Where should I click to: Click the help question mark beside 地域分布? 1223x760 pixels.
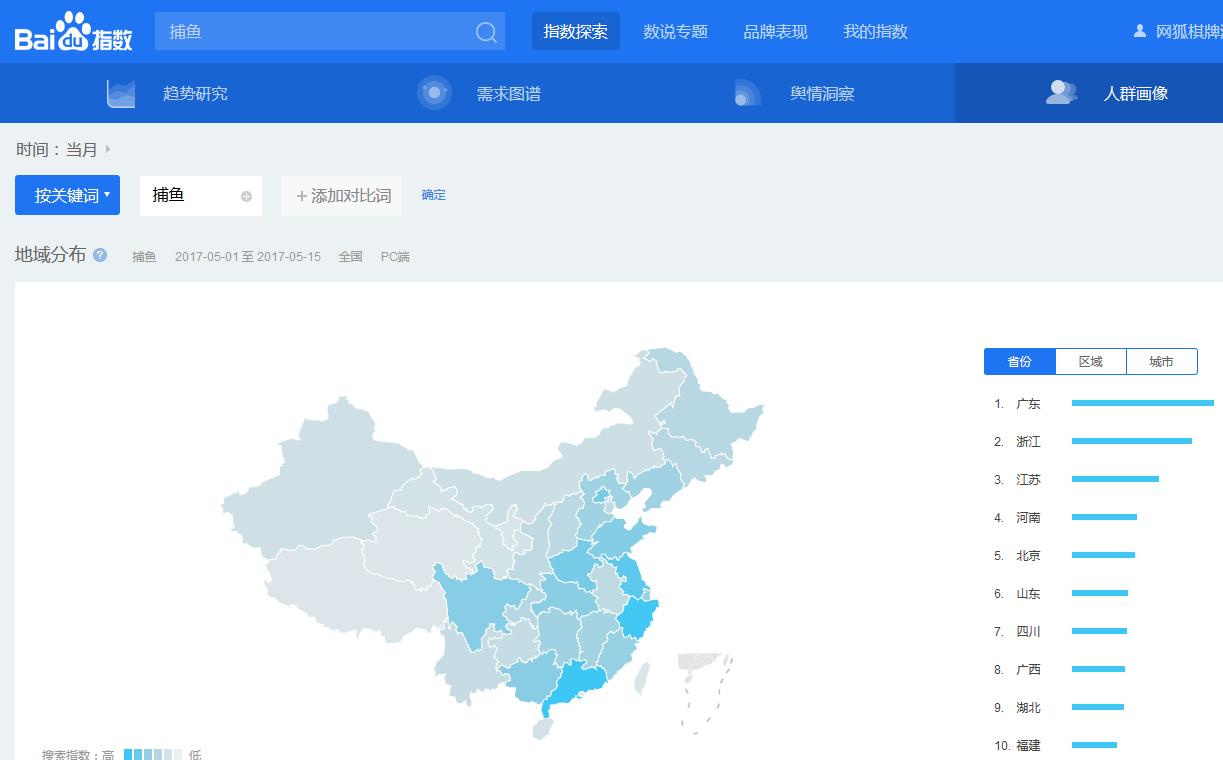click(100, 255)
